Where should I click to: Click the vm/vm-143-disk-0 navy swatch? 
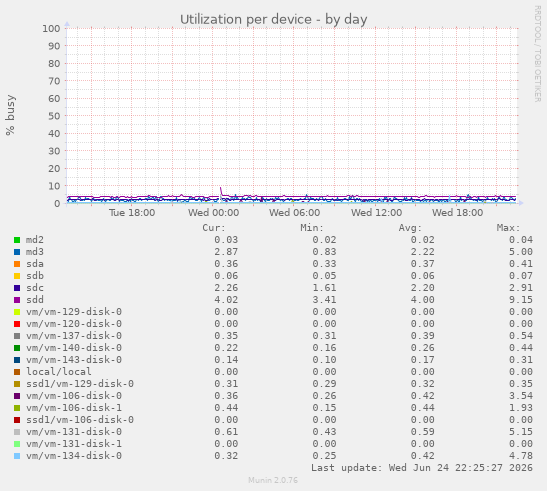pos(17,360)
